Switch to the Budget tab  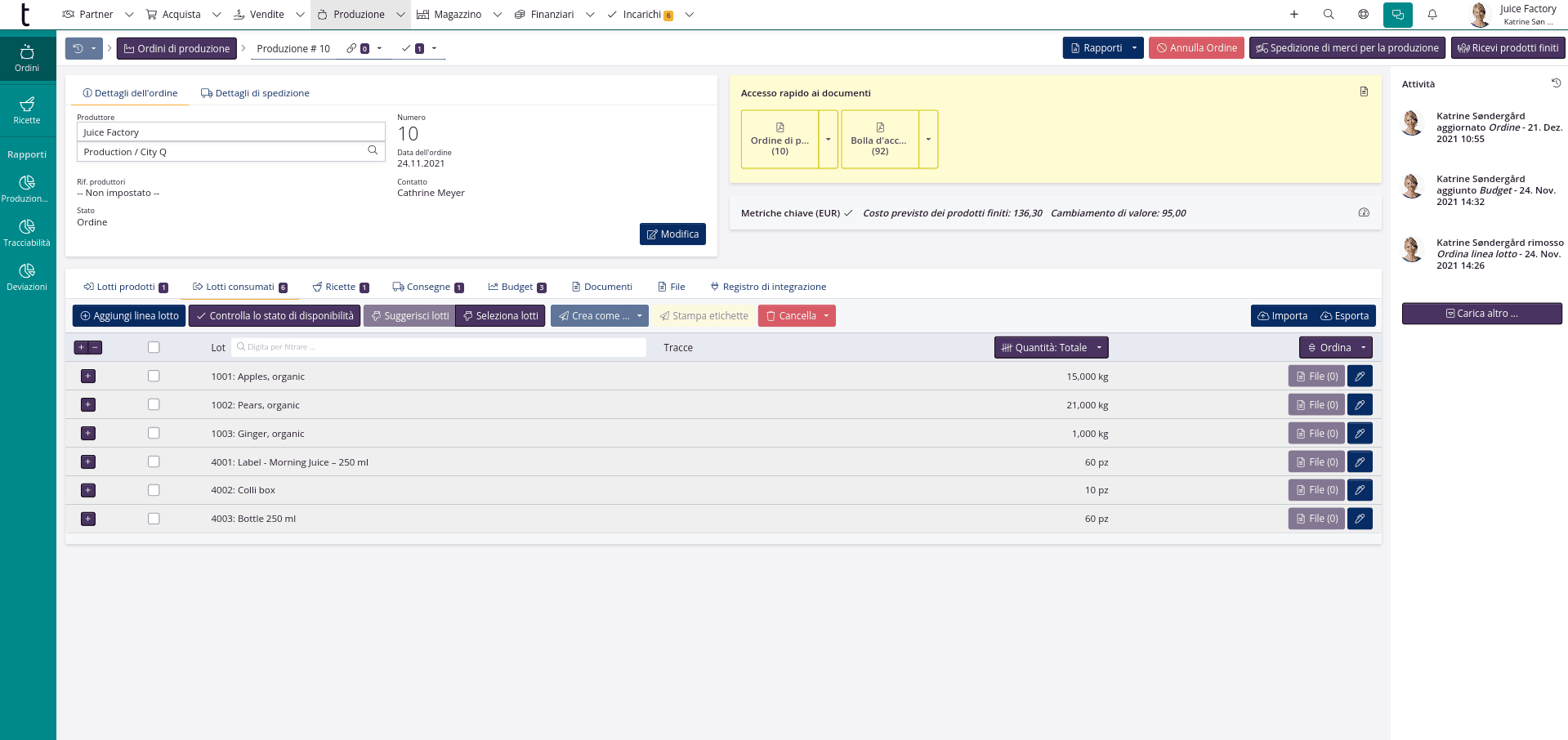(x=516, y=287)
